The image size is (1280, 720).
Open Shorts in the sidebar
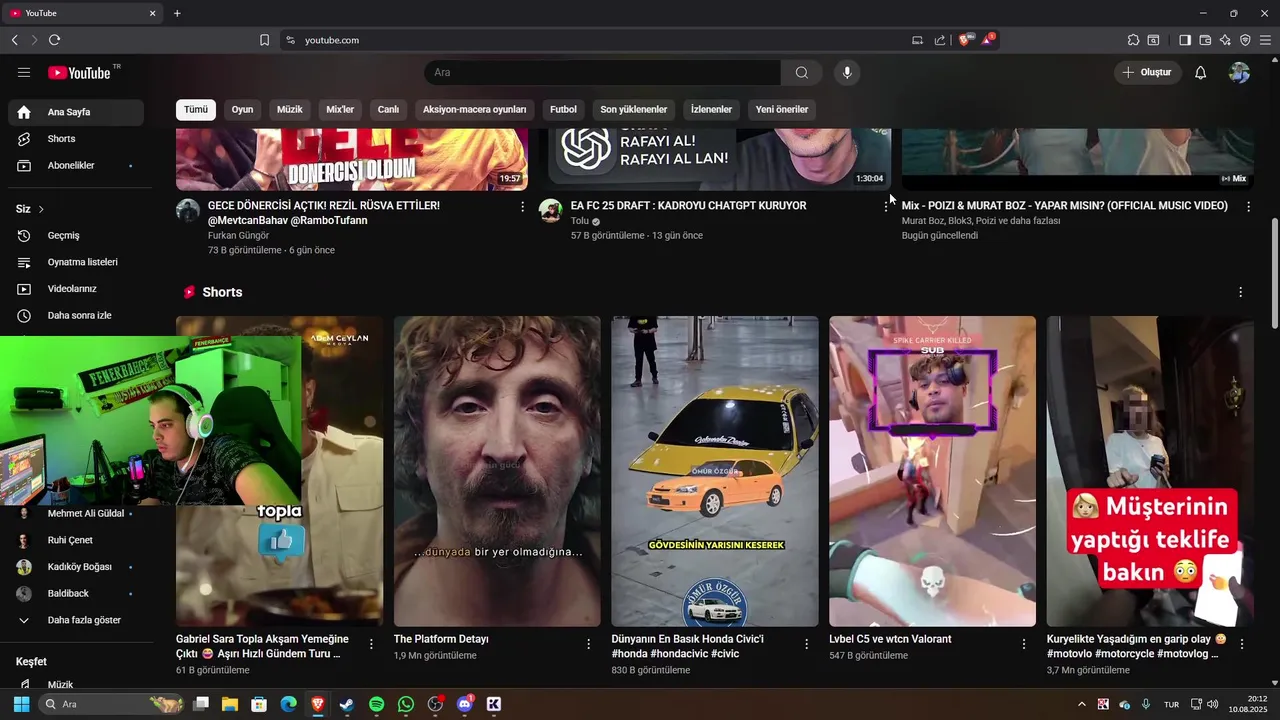tap(76, 139)
